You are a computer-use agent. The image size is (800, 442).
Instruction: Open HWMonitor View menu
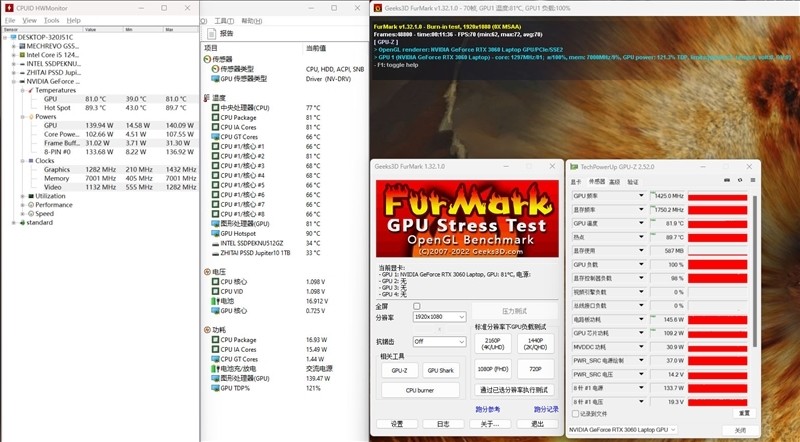coord(29,20)
